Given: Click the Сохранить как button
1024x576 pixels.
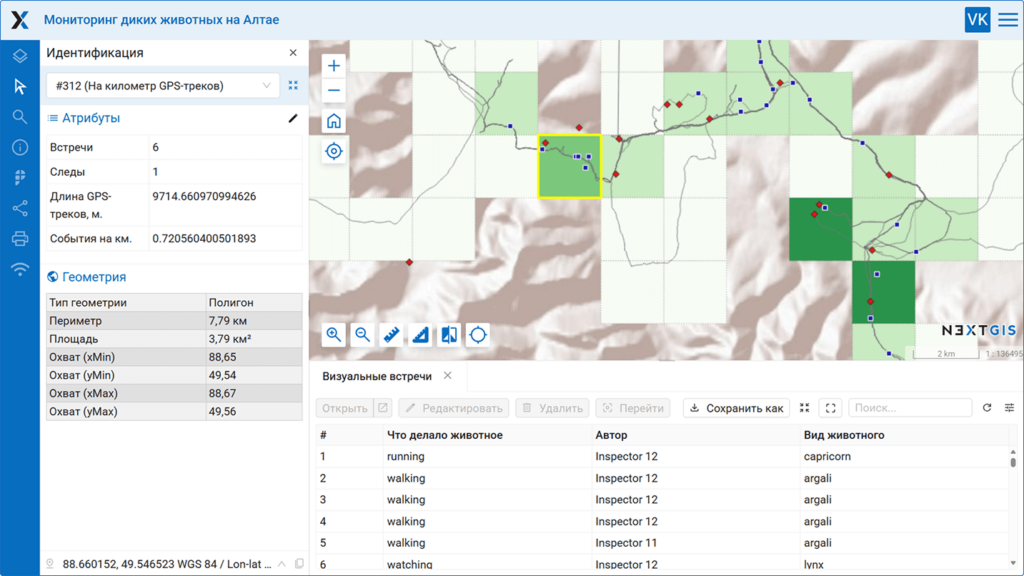Looking at the screenshot, I should click(x=737, y=408).
